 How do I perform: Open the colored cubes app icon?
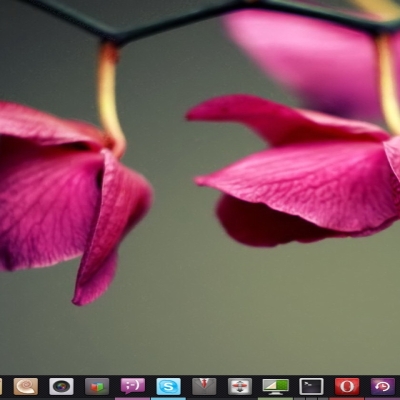click(x=97, y=387)
